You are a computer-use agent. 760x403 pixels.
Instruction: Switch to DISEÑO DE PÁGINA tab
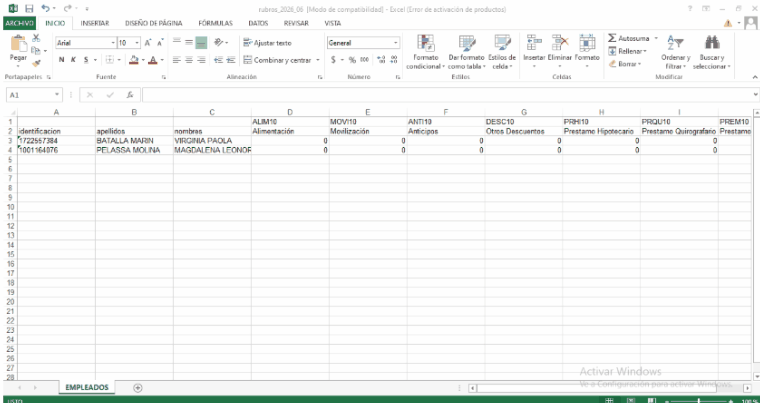pos(153,23)
